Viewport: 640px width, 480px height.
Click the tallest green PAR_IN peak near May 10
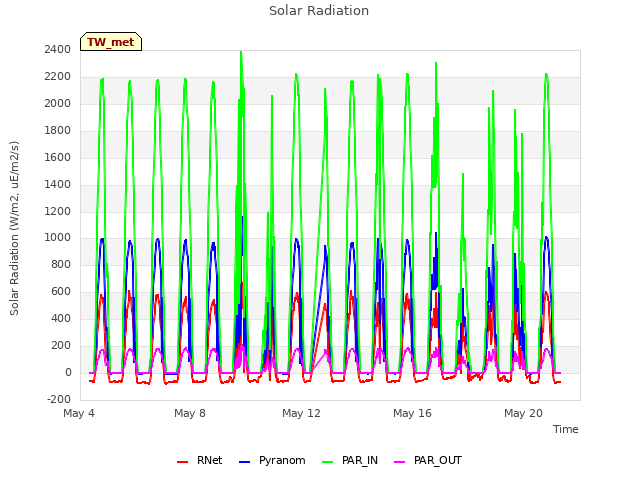pos(241,53)
